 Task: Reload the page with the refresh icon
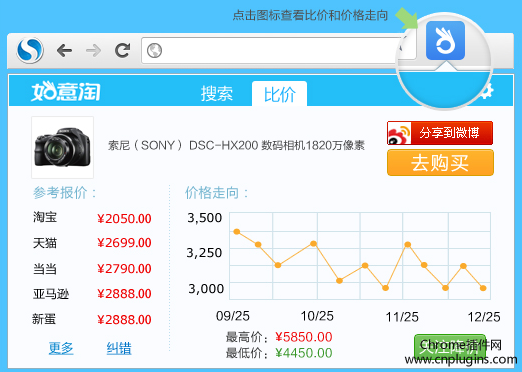[x=122, y=50]
